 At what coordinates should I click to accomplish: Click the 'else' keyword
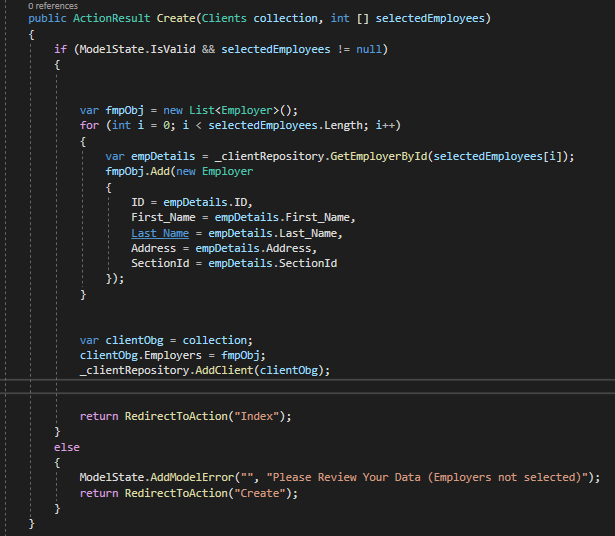[x=67, y=447]
